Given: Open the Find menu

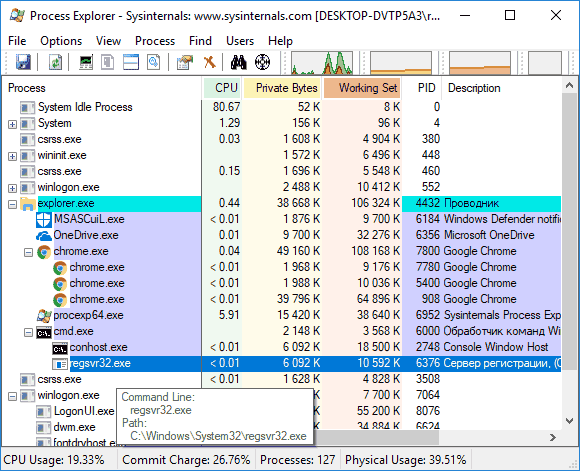Looking at the screenshot, I should [200, 41].
